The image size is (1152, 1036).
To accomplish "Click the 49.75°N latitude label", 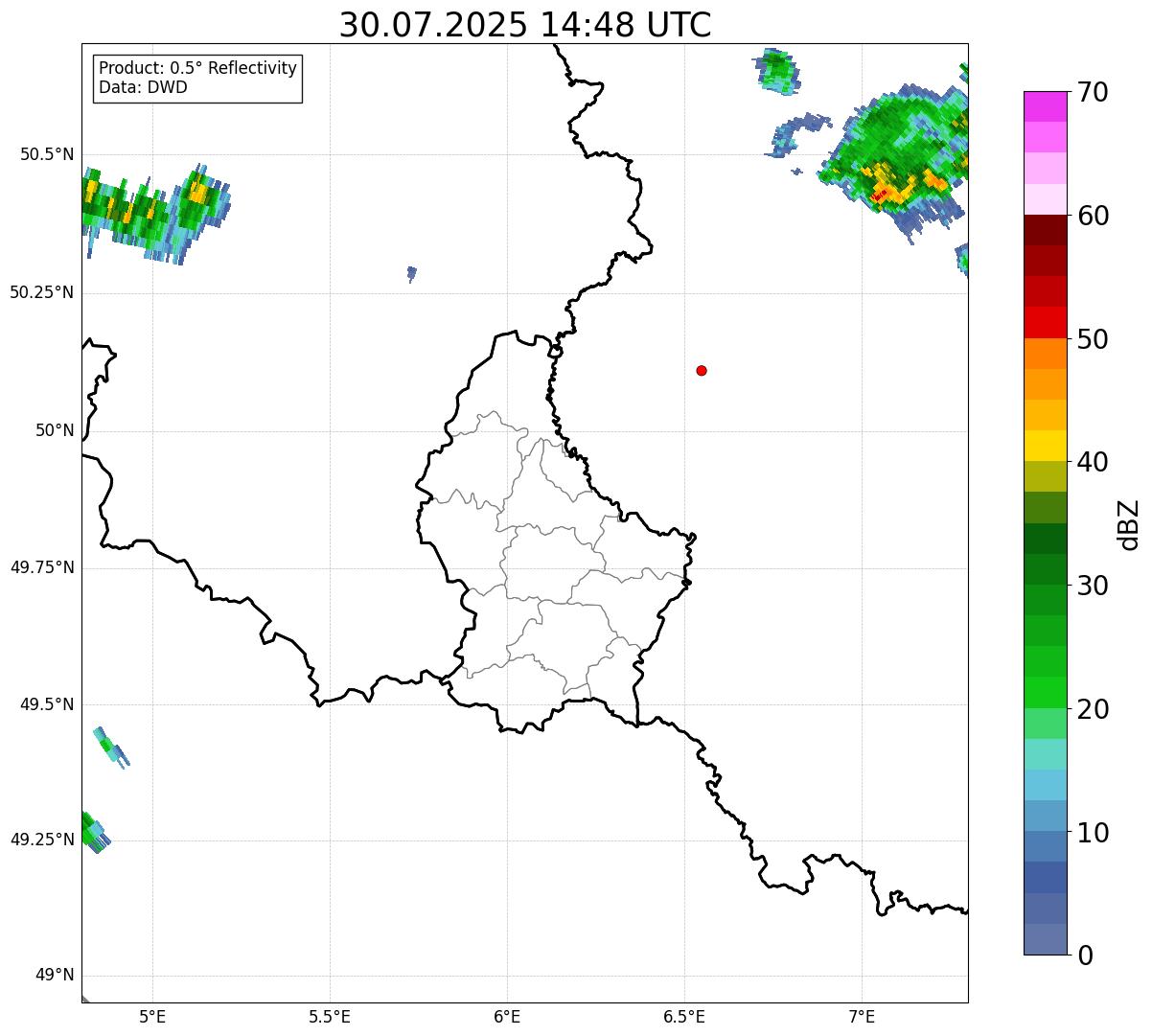I will click(42, 567).
